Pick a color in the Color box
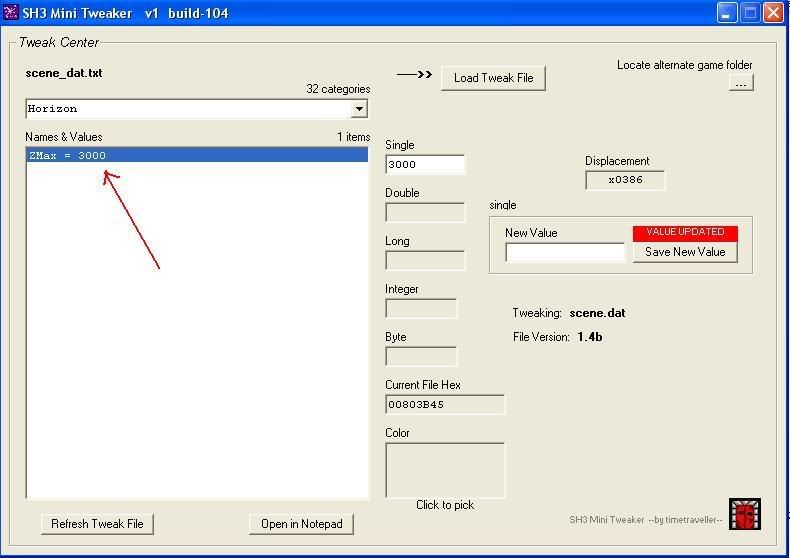The width and height of the screenshot is (790, 558). click(x=445, y=470)
